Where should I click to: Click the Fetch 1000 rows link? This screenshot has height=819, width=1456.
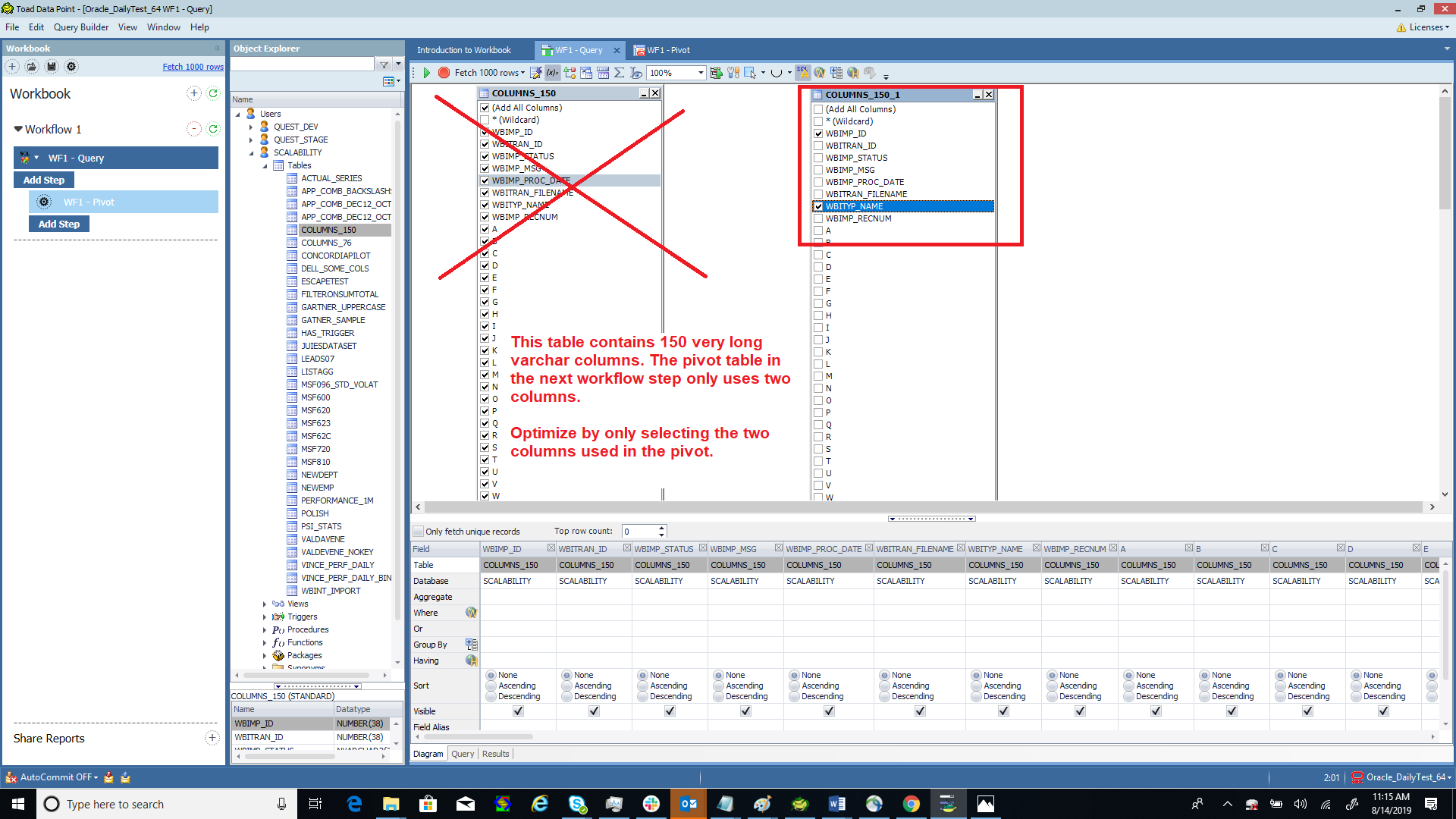coord(193,67)
